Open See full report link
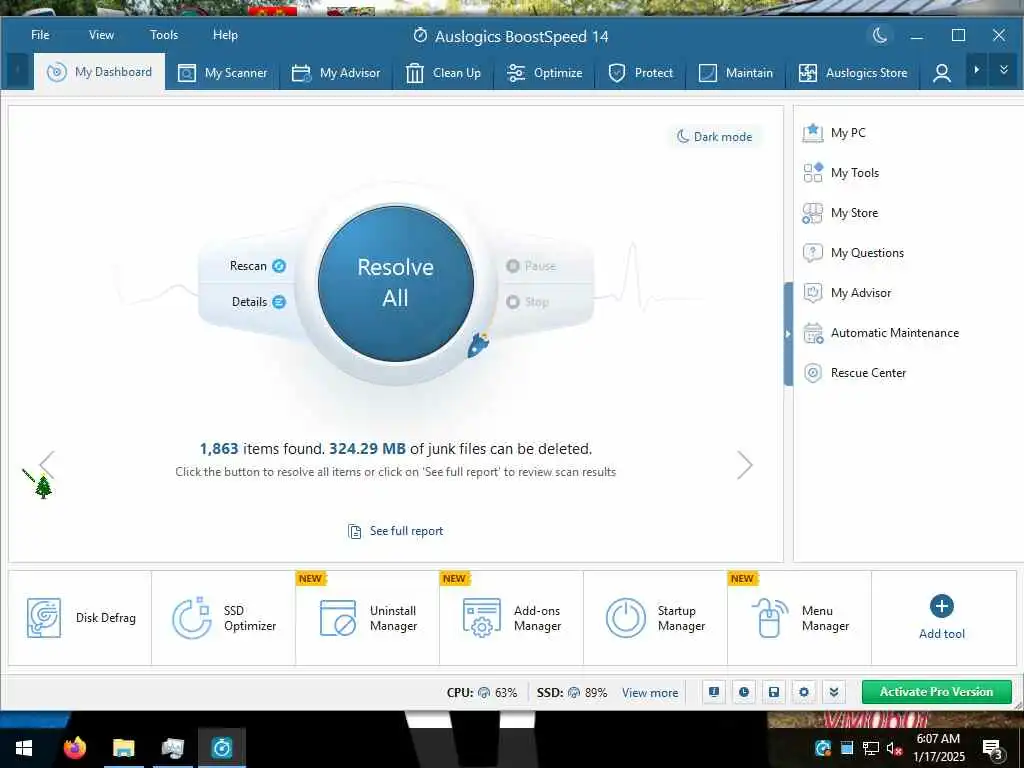1024x768 pixels. 396,531
